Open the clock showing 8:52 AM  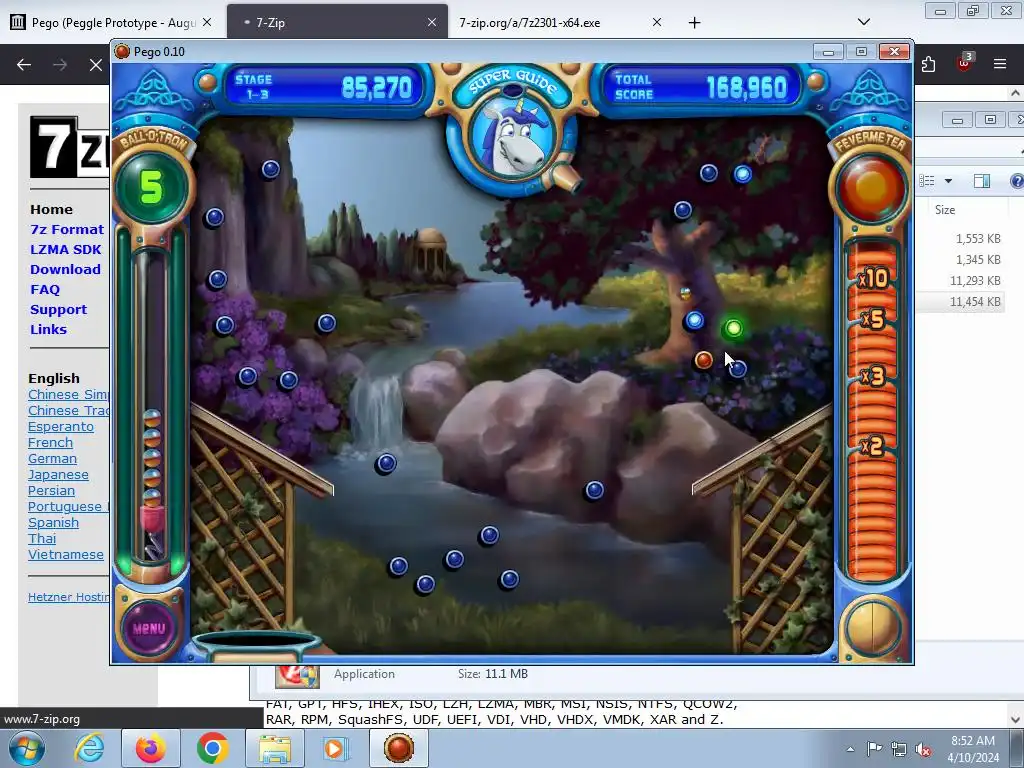coord(972,748)
